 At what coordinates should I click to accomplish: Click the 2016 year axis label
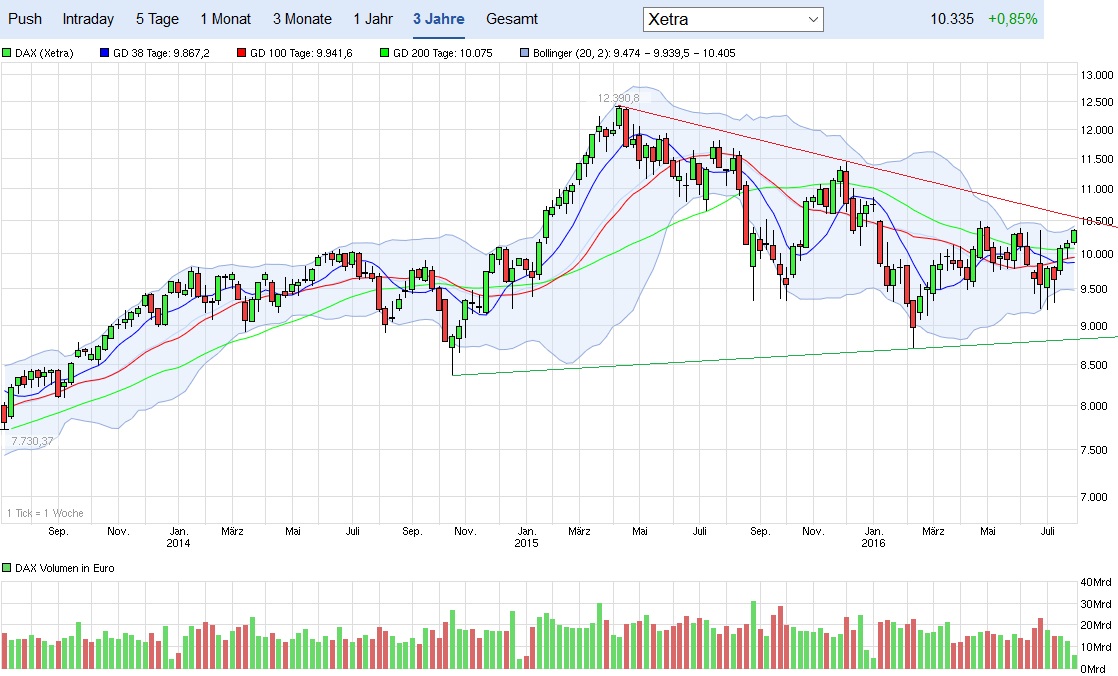[x=873, y=543]
